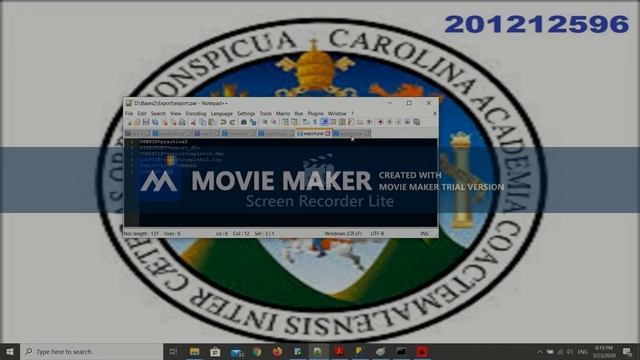Image resolution: width=640 pixels, height=360 pixels.
Task: Open the Replace toolbar icon
Action: point(253,122)
